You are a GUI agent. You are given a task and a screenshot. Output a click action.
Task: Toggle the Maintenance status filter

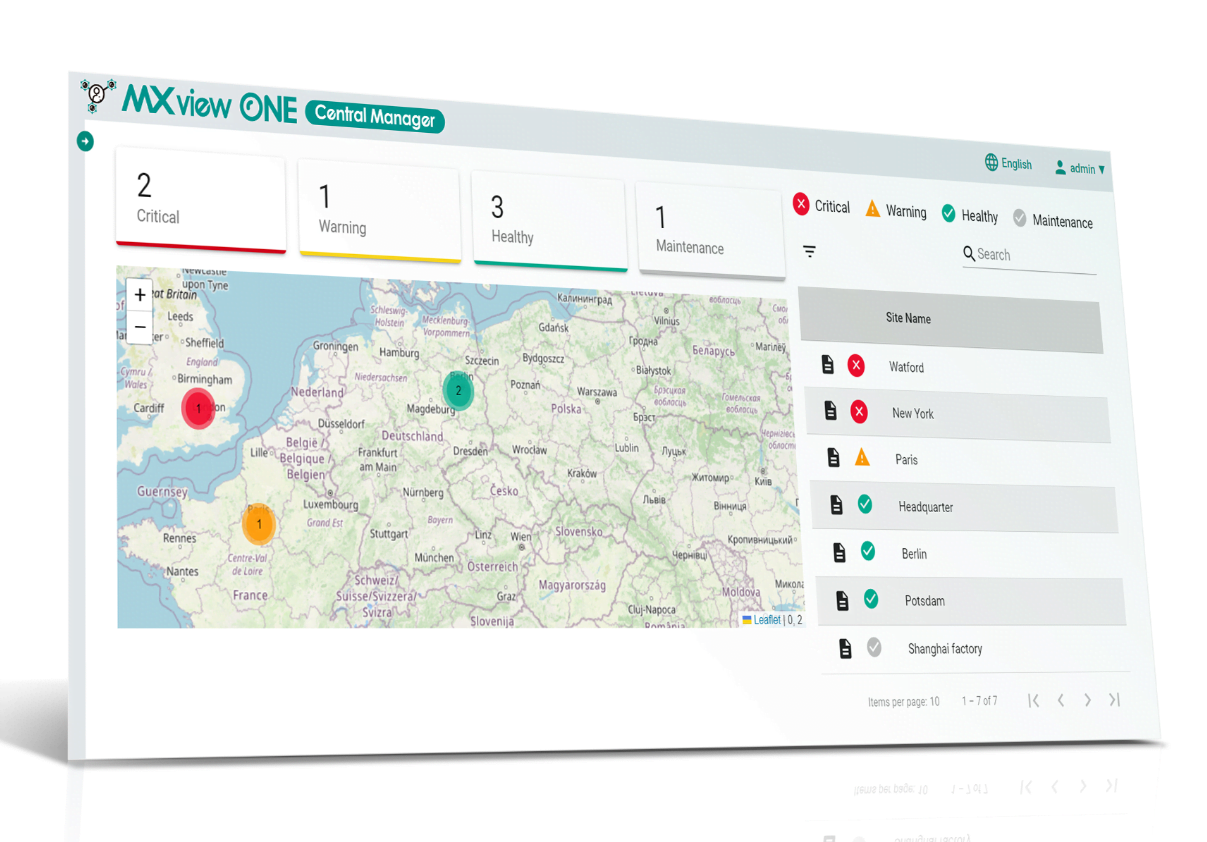click(x=1053, y=220)
